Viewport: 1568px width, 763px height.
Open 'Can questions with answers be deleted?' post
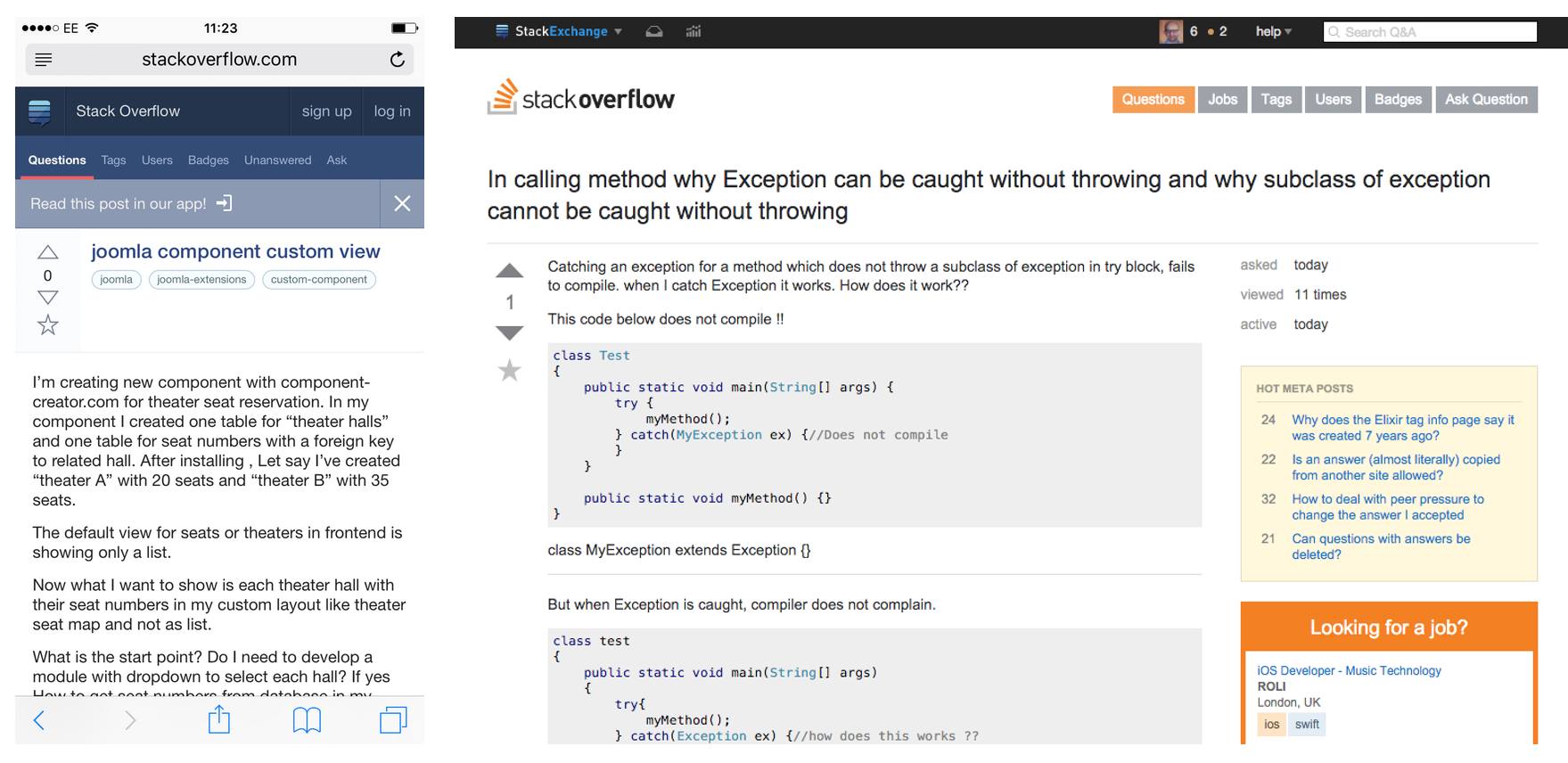click(1381, 546)
